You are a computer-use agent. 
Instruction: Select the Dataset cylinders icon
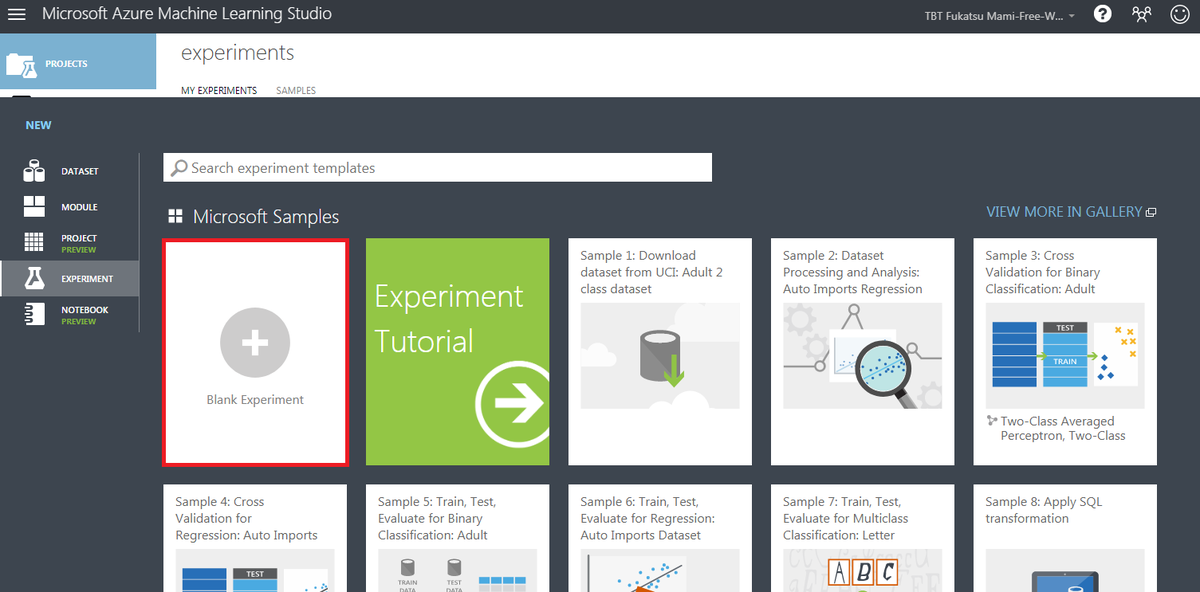click(34, 171)
